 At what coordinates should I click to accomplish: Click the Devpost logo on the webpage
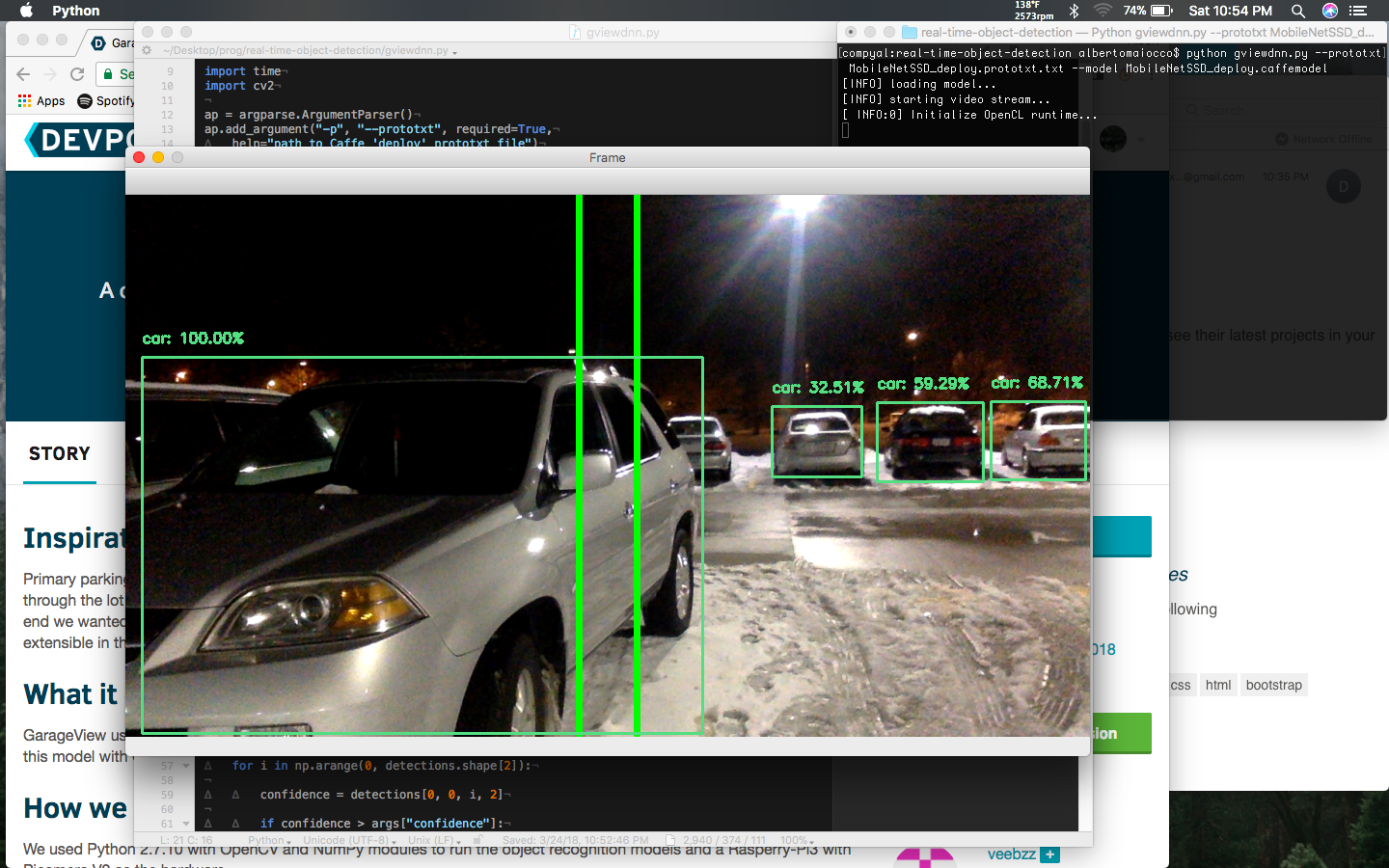[77, 141]
